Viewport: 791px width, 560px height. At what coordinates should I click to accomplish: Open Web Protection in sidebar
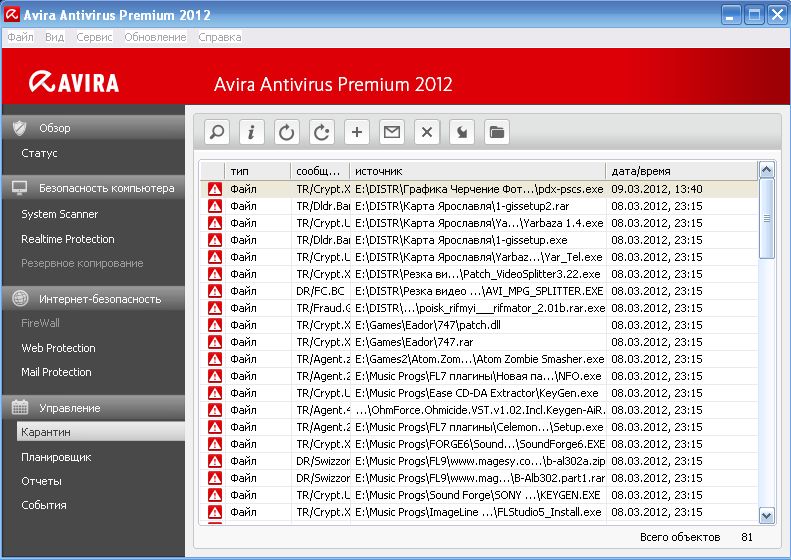coord(58,348)
